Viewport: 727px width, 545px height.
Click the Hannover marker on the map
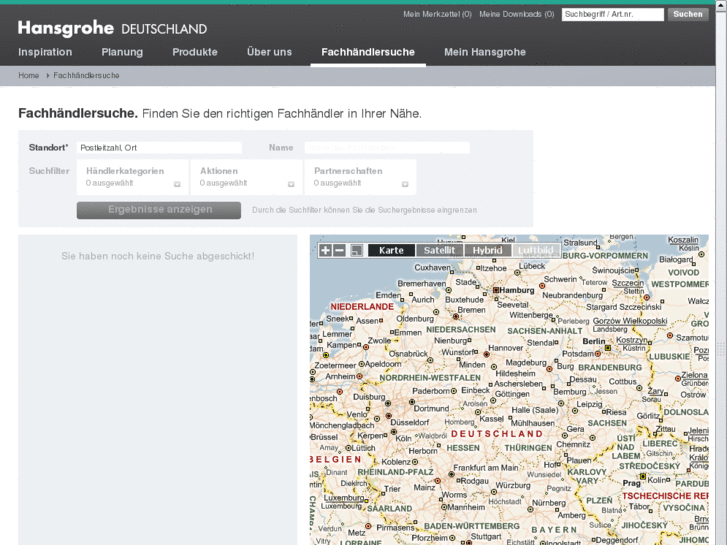486,354
